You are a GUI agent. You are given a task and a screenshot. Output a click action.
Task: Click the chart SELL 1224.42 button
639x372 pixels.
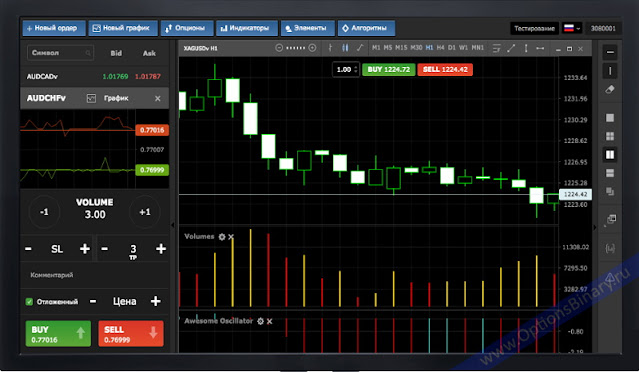[x=445, y=70]
